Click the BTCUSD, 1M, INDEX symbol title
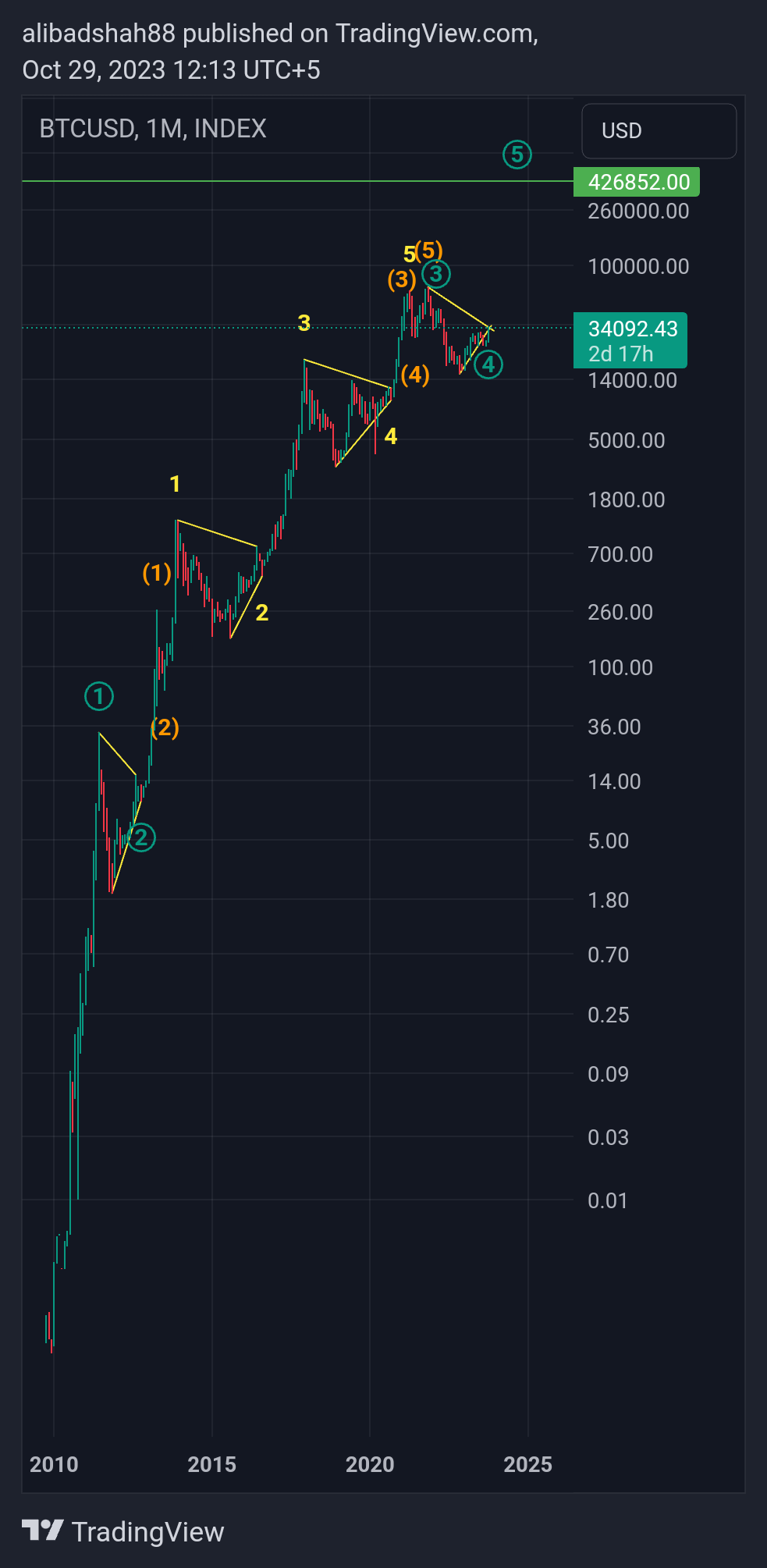The image size is (767, 1568). pos(153,128)
